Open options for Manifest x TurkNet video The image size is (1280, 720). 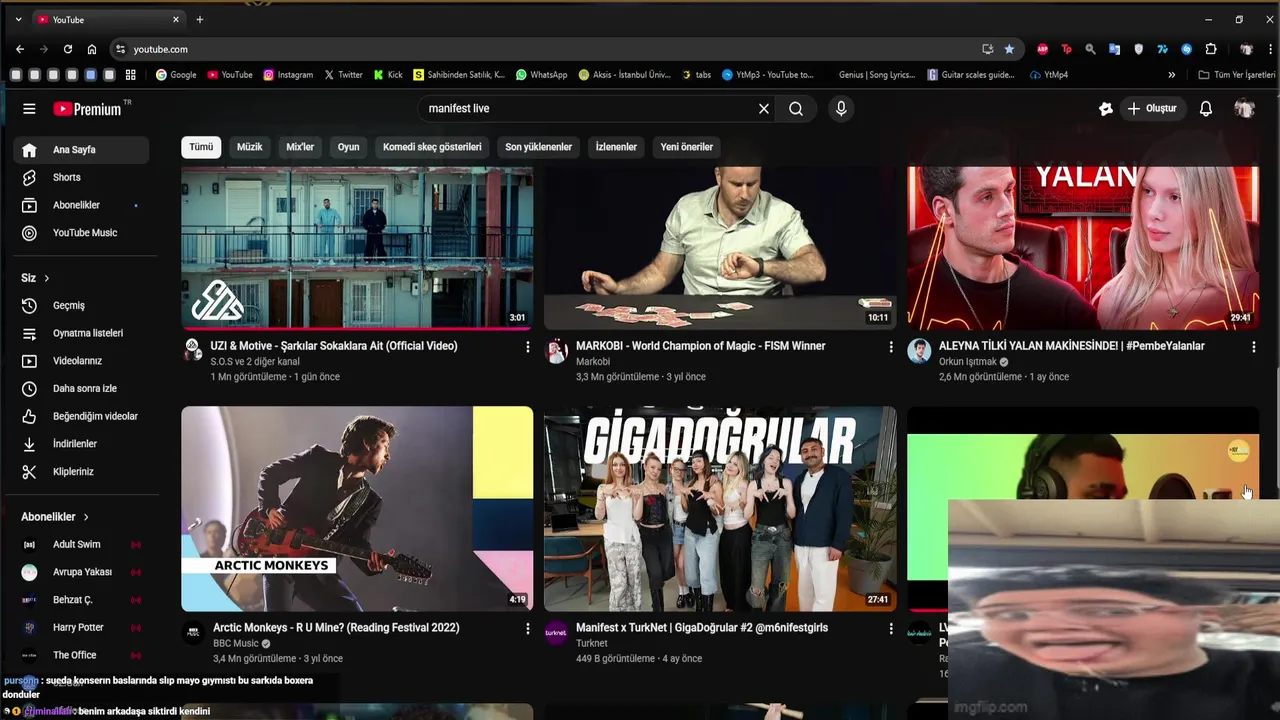pyautogui.click(x=891, y=629)
